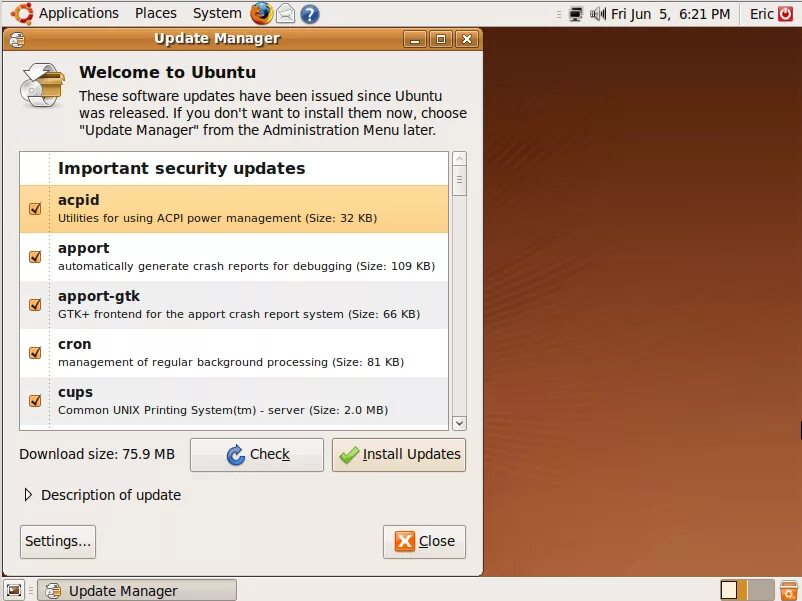Expand the Description of update section
Screen dimensions: 802x601
pyautogui.click(x=28, y=495)
